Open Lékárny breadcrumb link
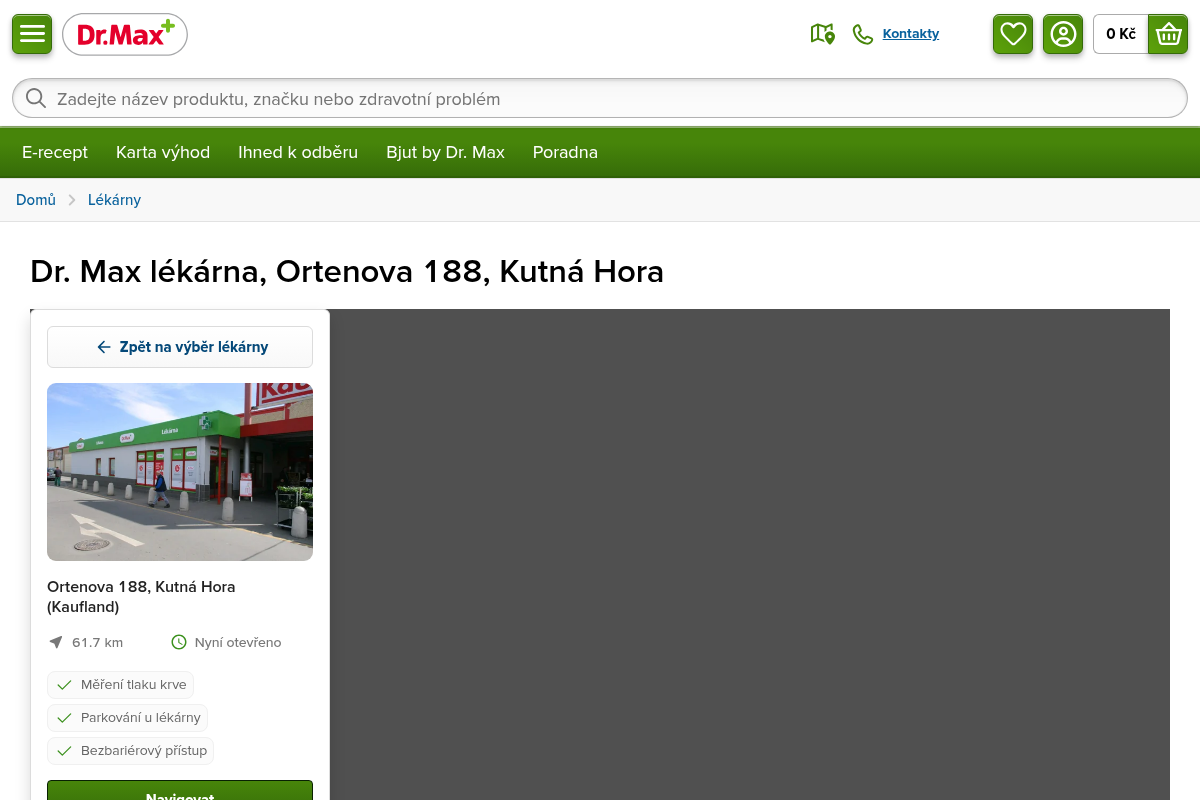1200x800 pixels. coord(114,200)
